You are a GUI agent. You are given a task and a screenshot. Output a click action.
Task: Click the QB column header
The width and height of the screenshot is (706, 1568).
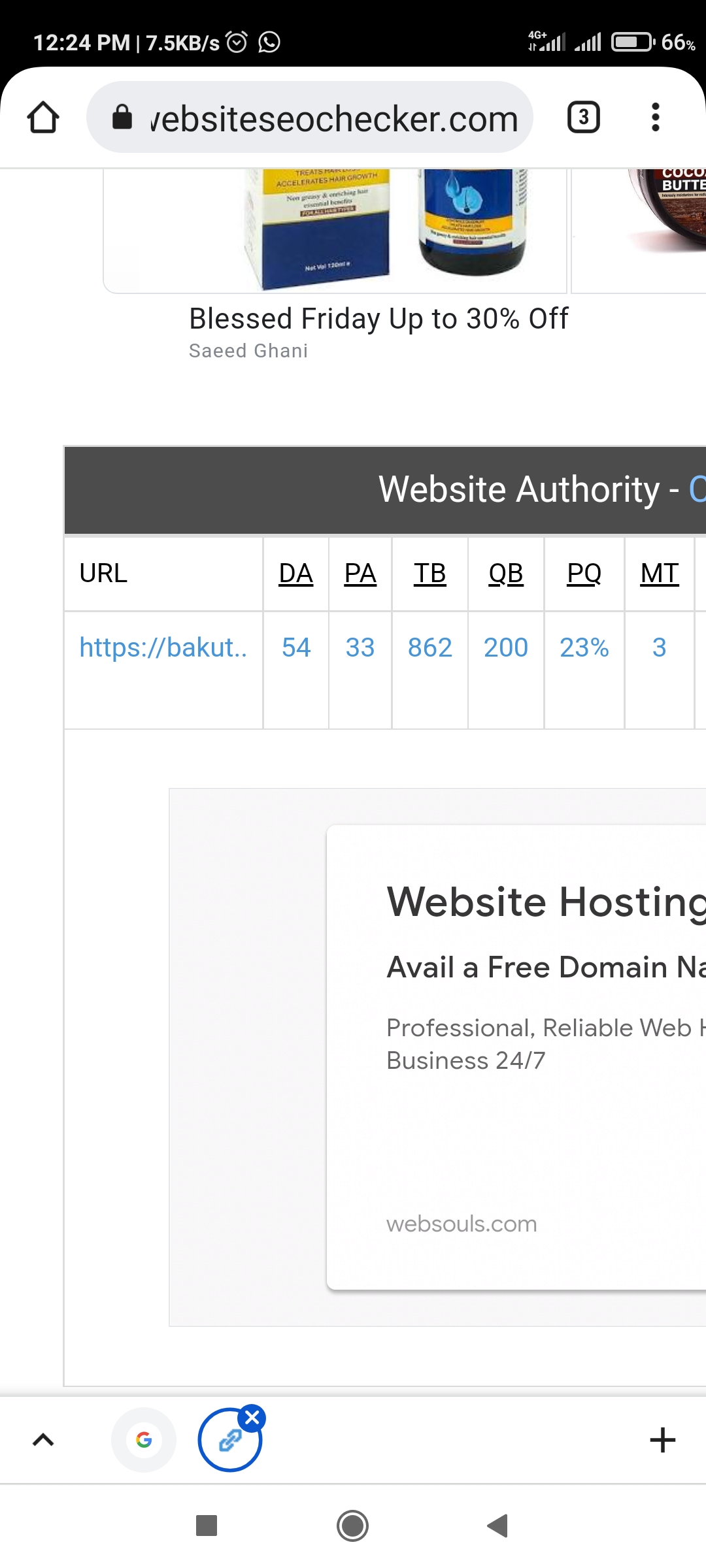[506, 574]
